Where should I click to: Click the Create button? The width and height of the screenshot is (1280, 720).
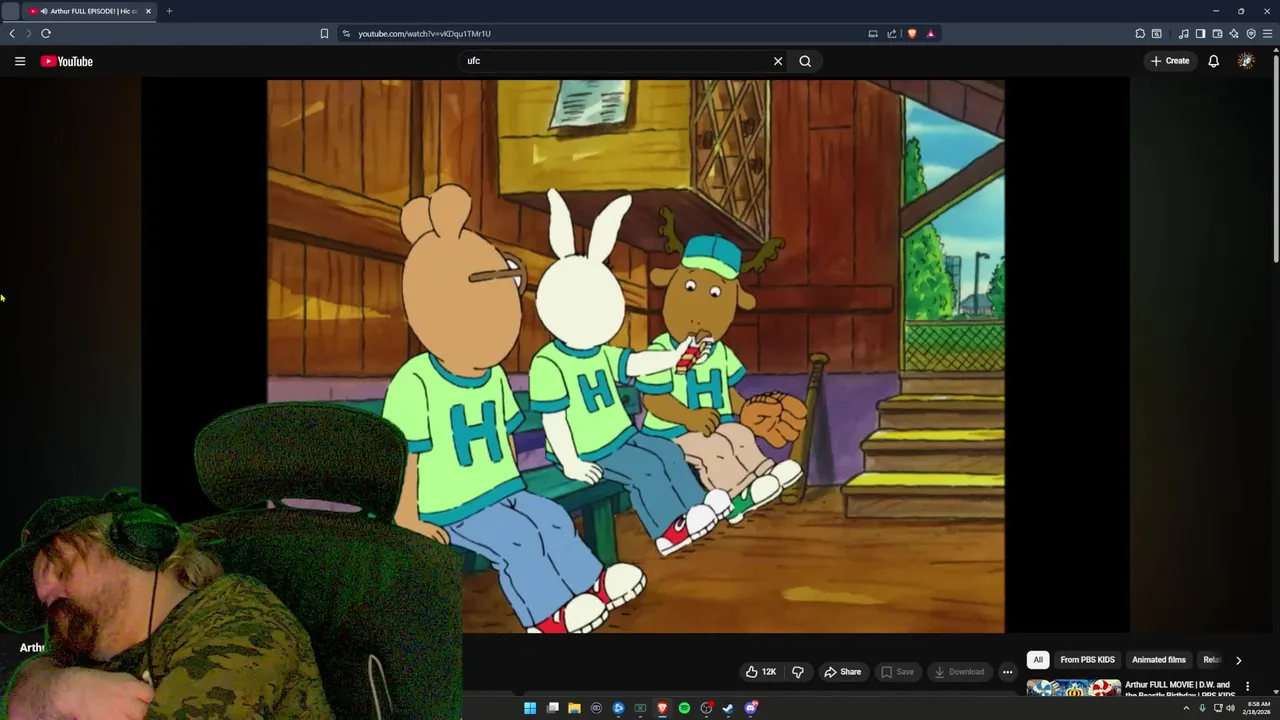[x=1169, y=61]
